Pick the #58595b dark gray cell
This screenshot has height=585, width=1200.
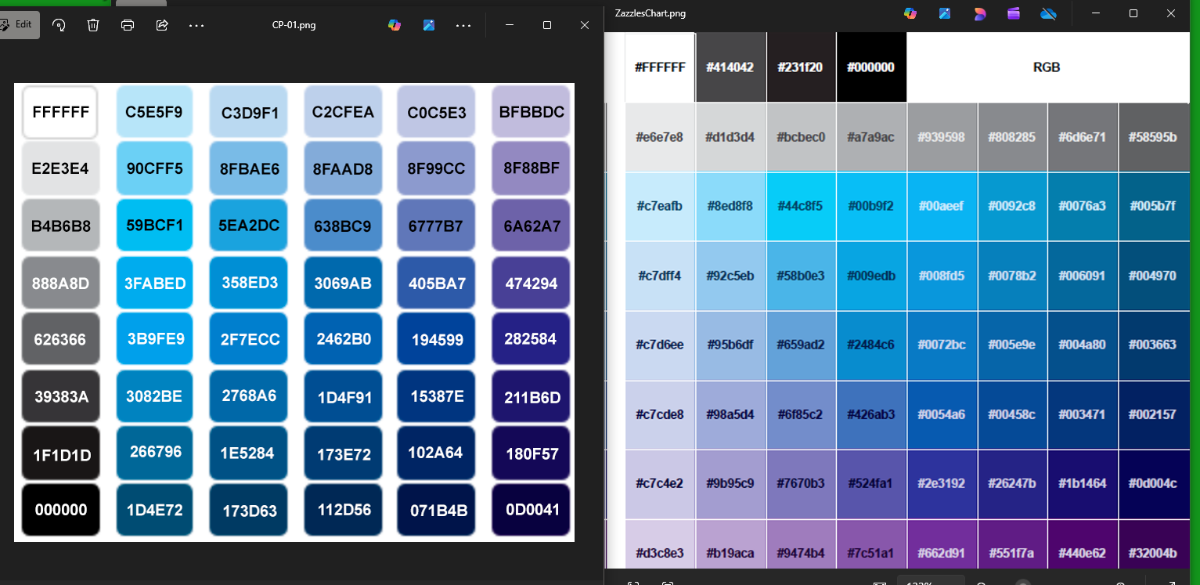pos(1153,137)
